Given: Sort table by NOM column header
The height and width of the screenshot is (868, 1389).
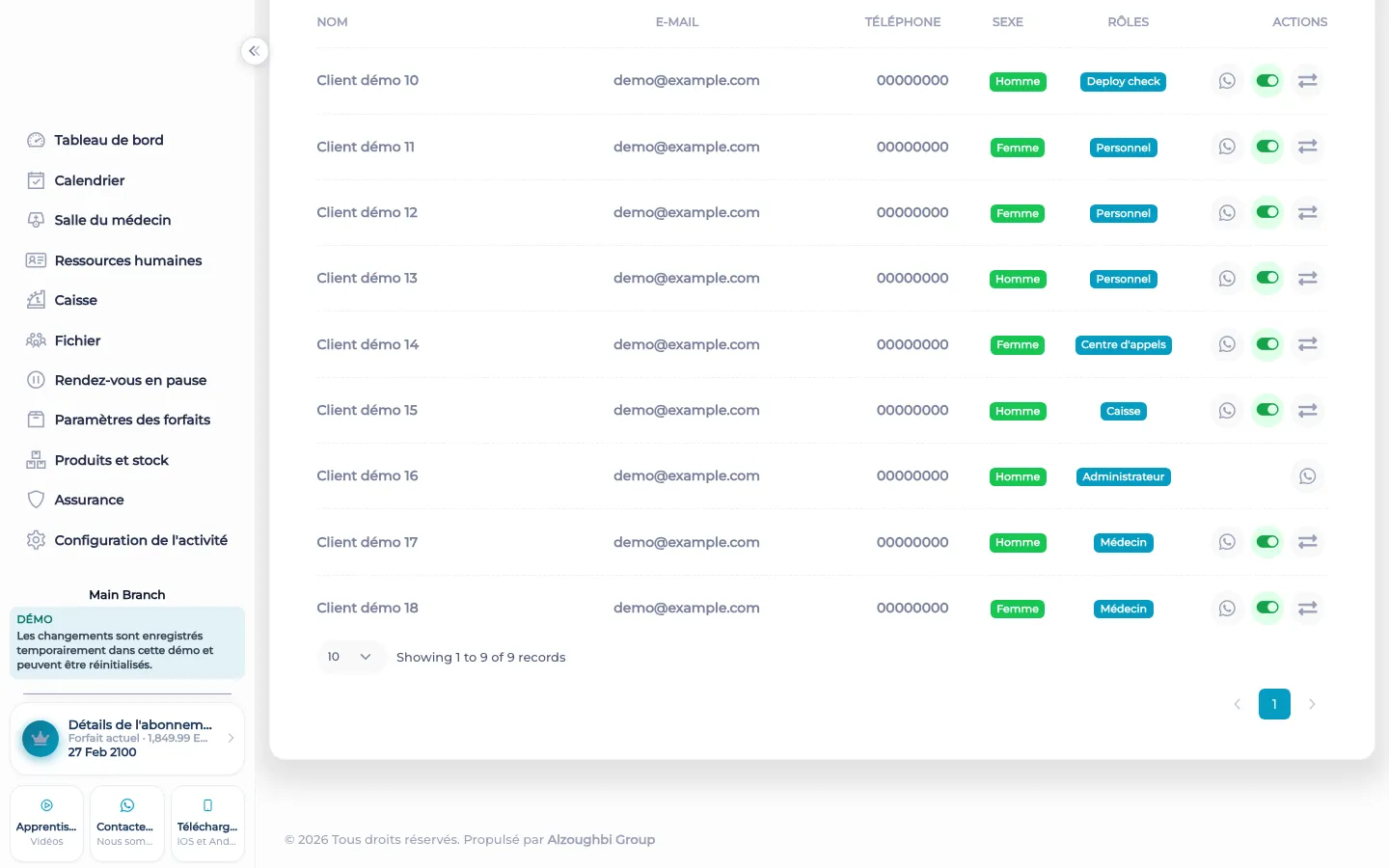Looking at the screenshot, I should click(x=333, y=22).
